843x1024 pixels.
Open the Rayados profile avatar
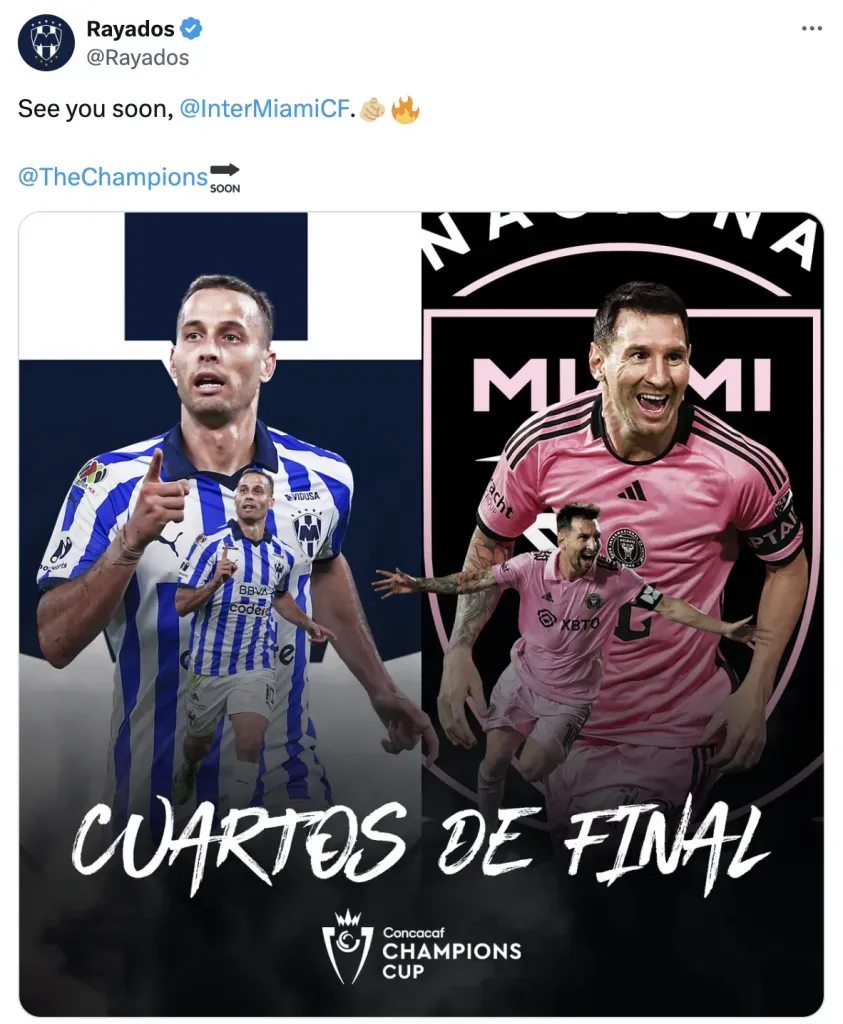click(46, 42)
